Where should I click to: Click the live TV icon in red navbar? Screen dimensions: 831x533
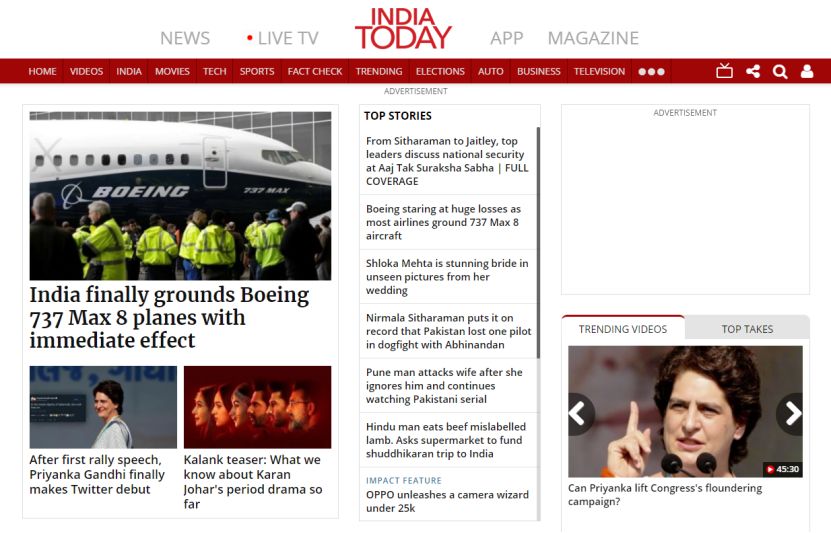pos(725,71)
